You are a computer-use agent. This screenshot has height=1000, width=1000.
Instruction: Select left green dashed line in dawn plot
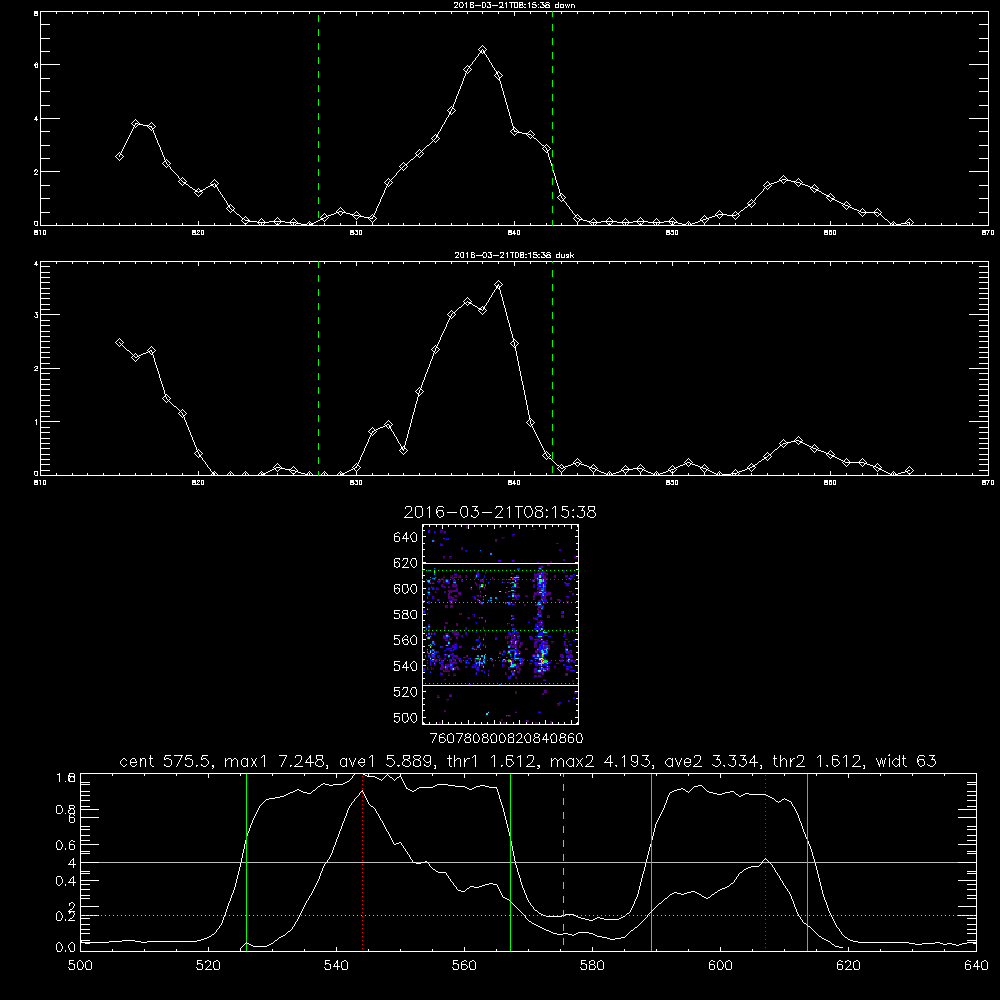(x=318, y=119)
